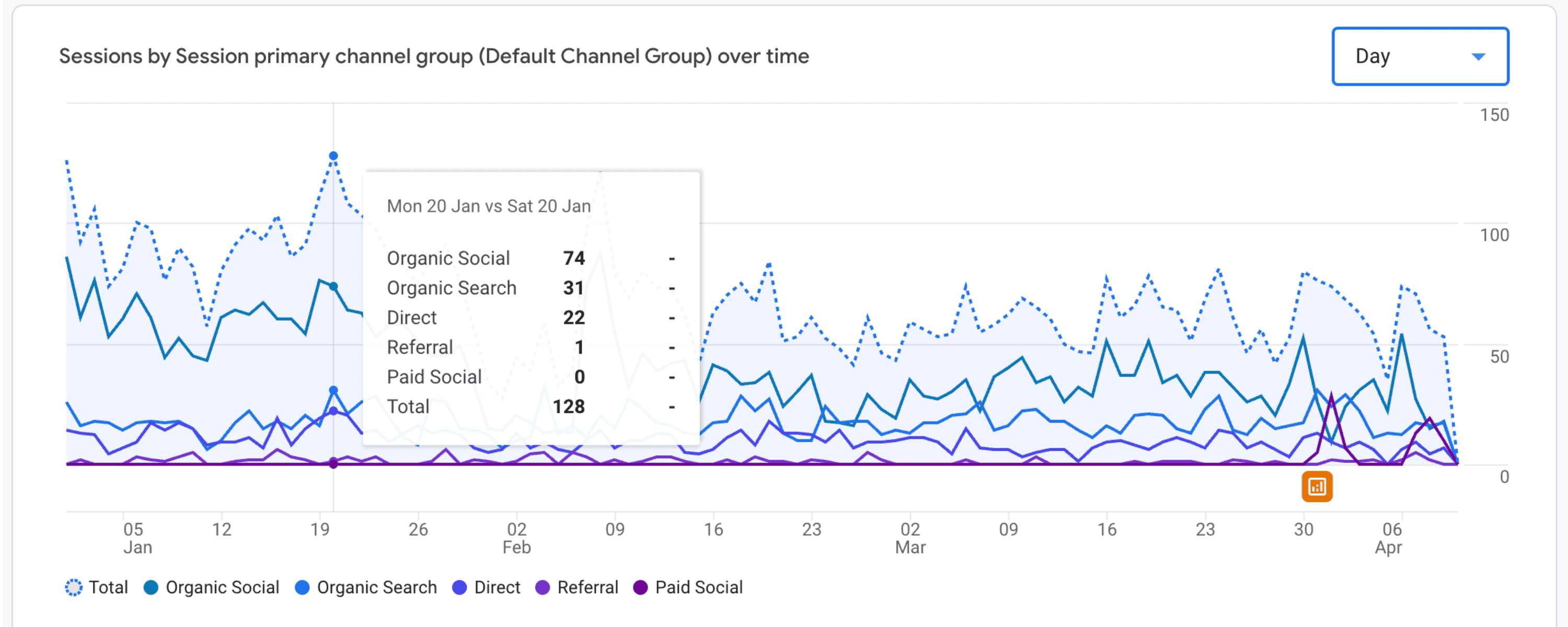Click the Organic Search legend label

(377, 587)
